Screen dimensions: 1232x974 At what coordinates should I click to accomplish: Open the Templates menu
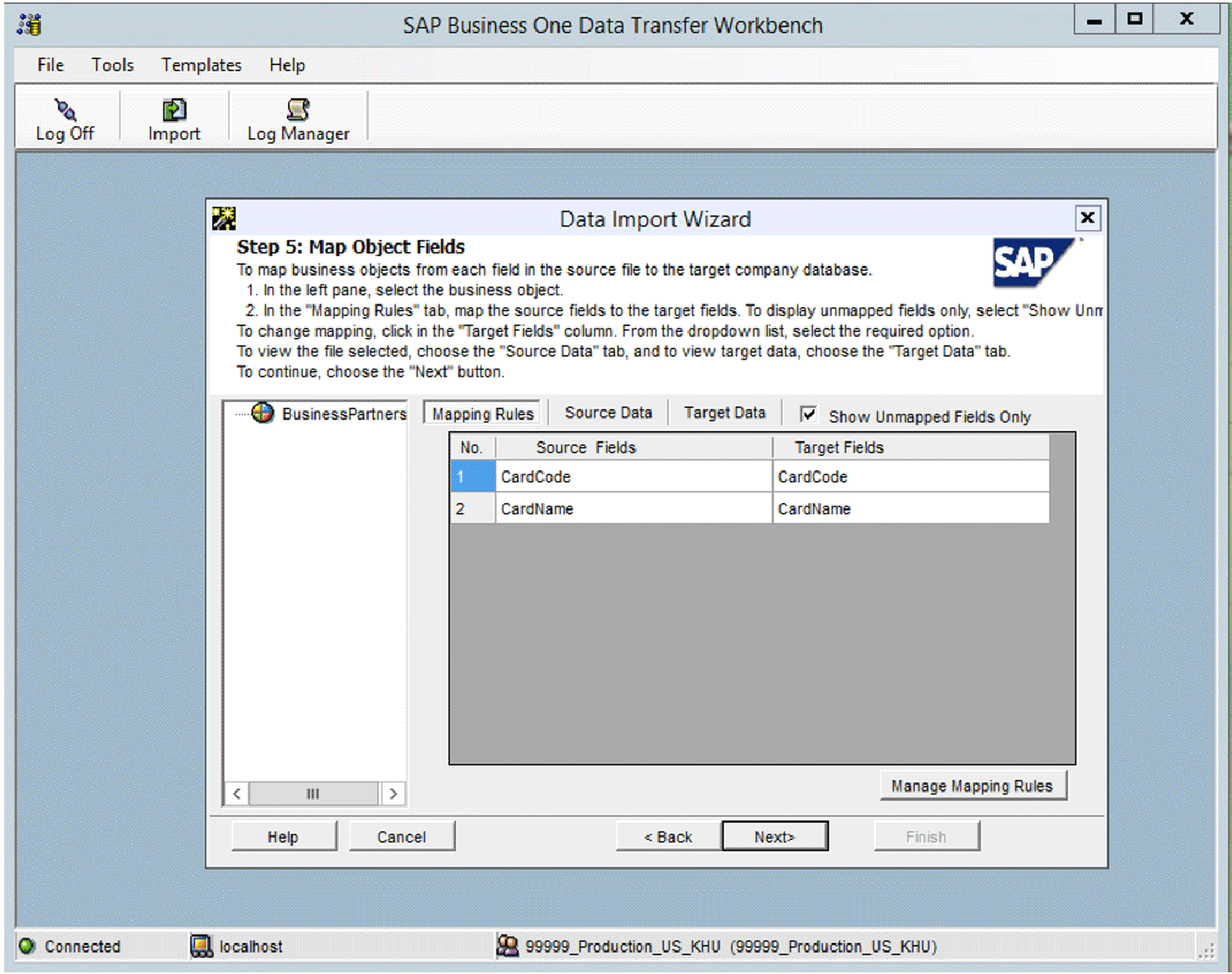[202, 65]
